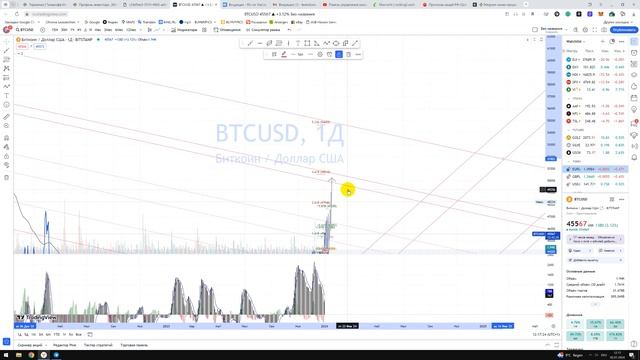Viewport: 640px width, 360px height.
Task: Toggle lock all drawings icon in left toolbar
Action: tap(6, 156)
